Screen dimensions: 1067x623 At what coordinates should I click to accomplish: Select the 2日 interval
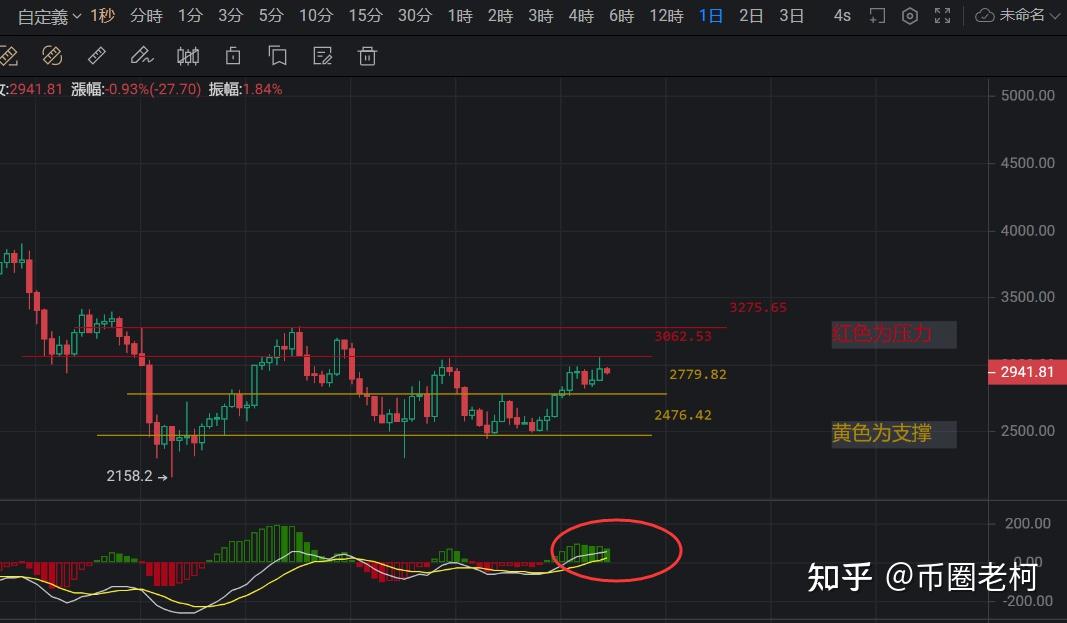pos(751,16)
